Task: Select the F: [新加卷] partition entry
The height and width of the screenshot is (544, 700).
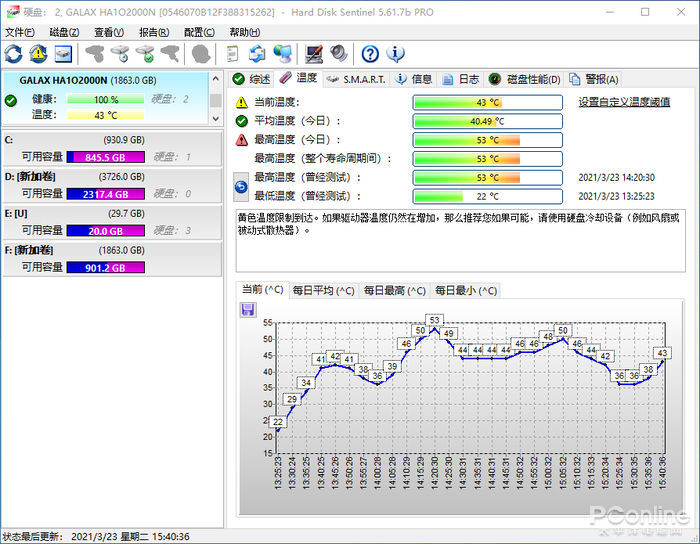Action: point(112,259)
